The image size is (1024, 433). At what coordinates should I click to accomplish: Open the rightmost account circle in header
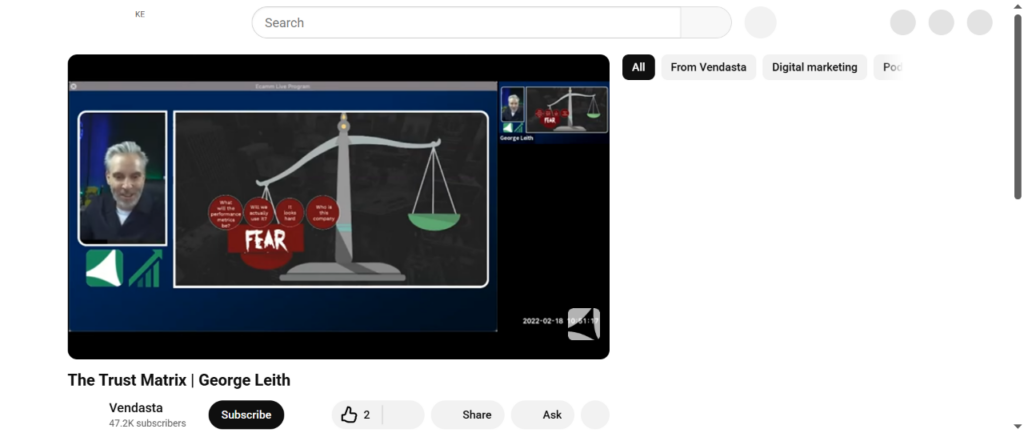pos(979,22)
